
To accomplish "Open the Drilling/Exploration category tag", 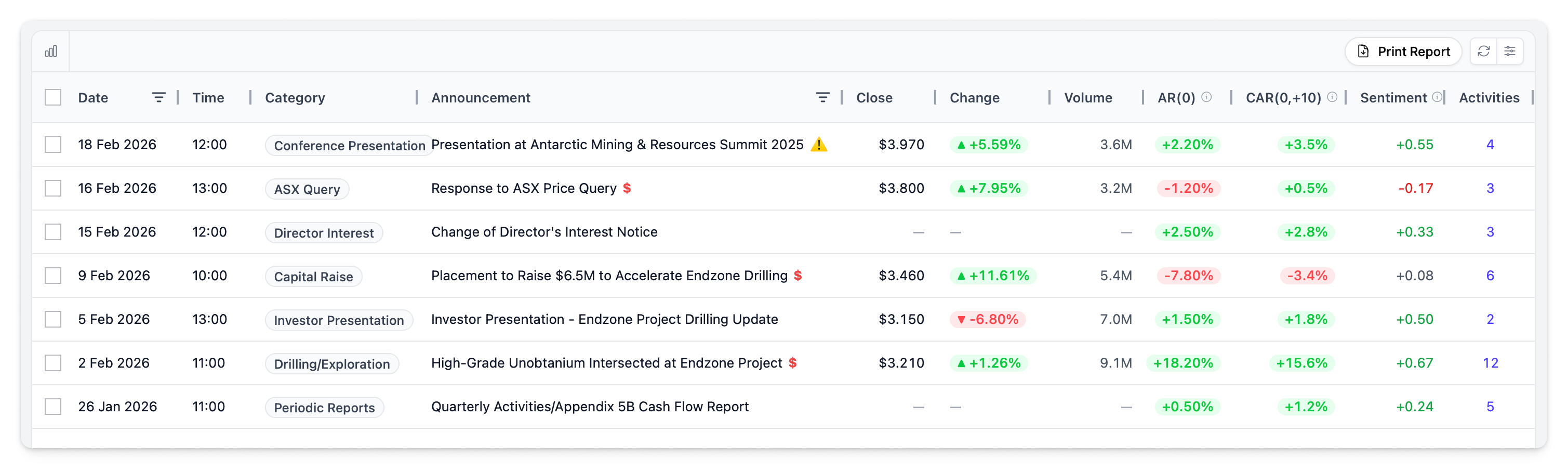I will click(332, 363).
